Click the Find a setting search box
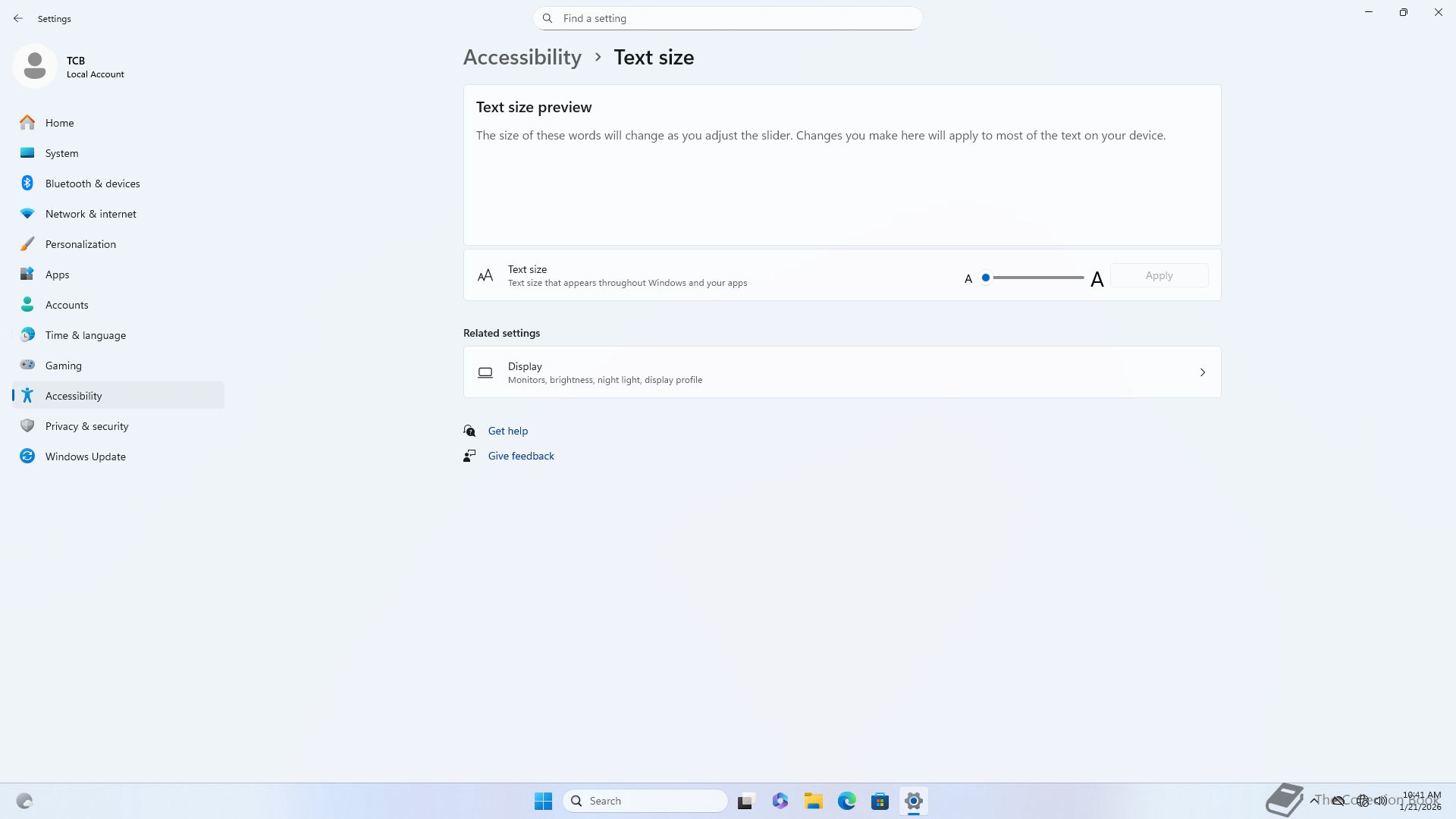Screen dimensions: 1456x819 click(x=727, y=18)
